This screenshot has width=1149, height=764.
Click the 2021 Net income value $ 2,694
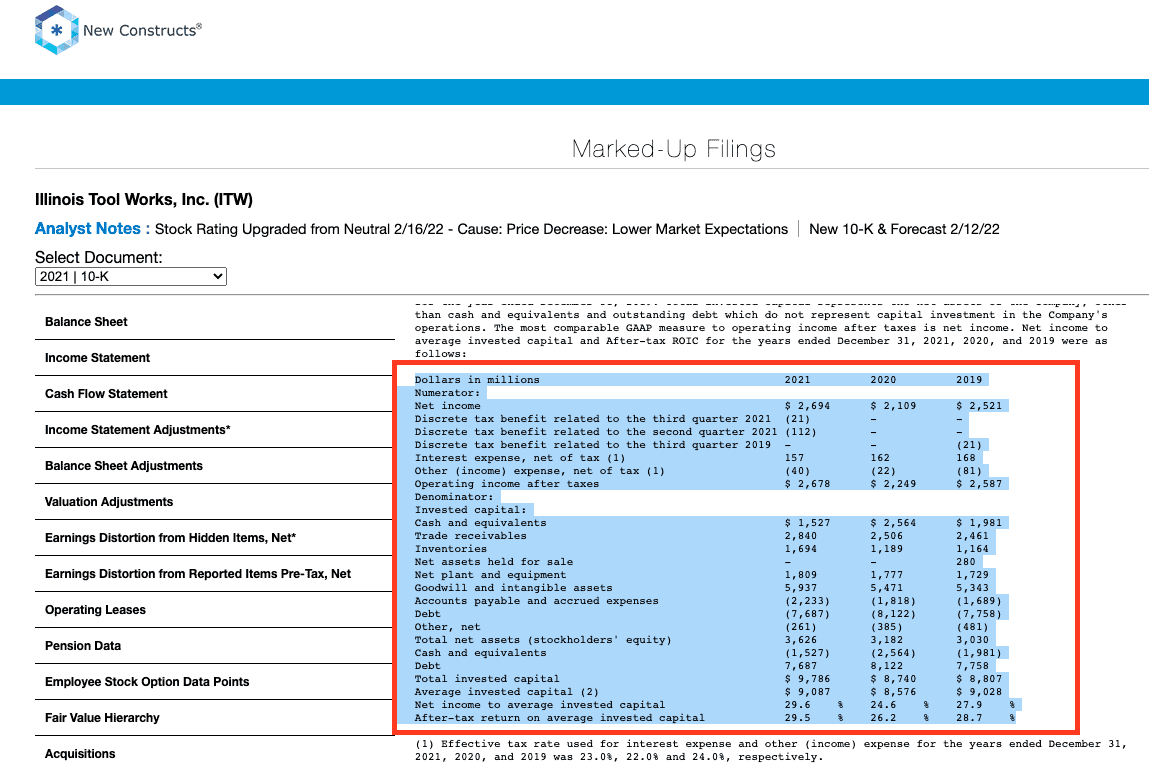pyautogui.click(x=808, y=406)
